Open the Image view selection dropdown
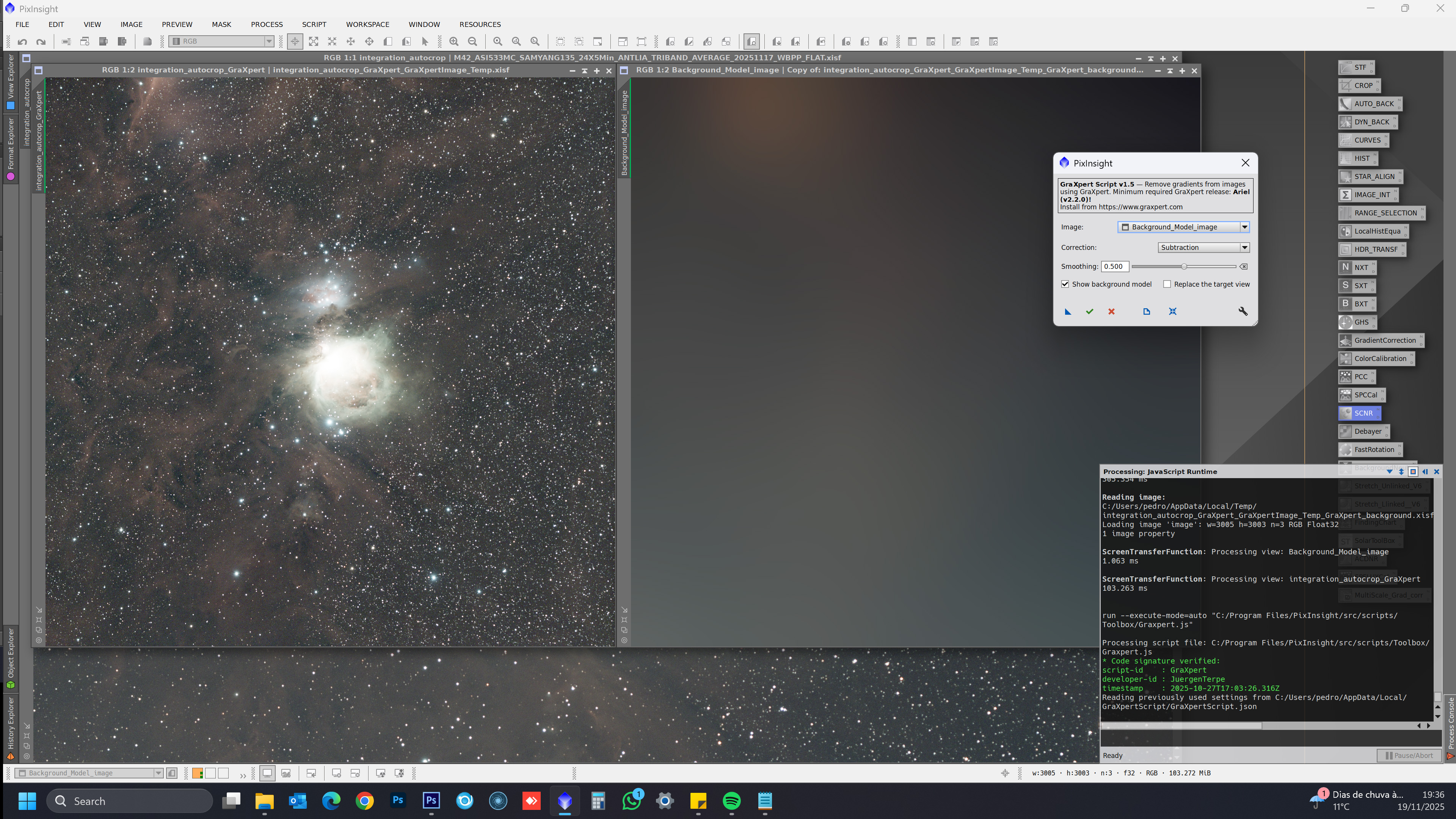Screen dimensions: 1456x819 click(x=1244, y=227)
